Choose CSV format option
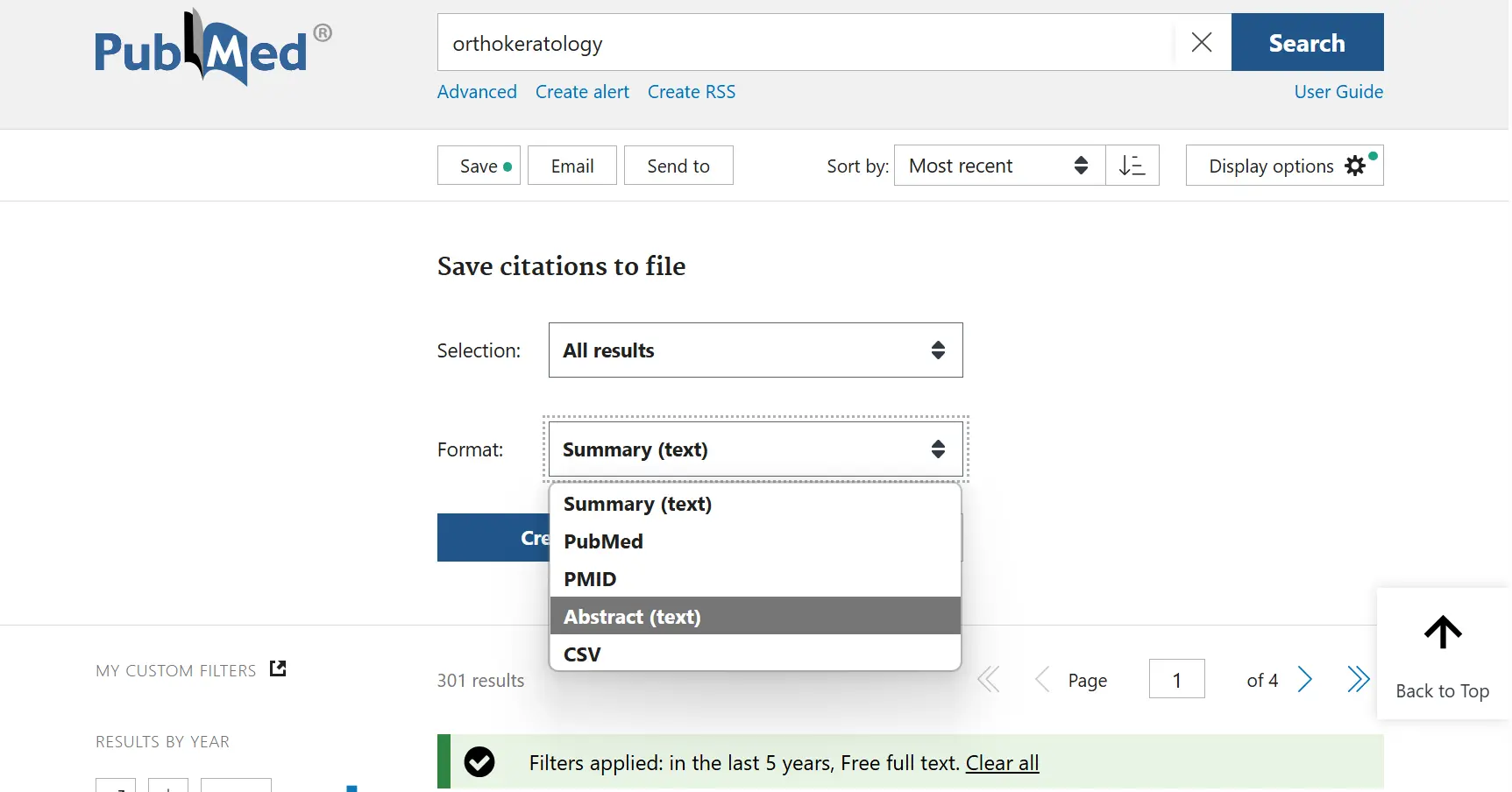Screen dimensions: 1512x792 point(755,654)
